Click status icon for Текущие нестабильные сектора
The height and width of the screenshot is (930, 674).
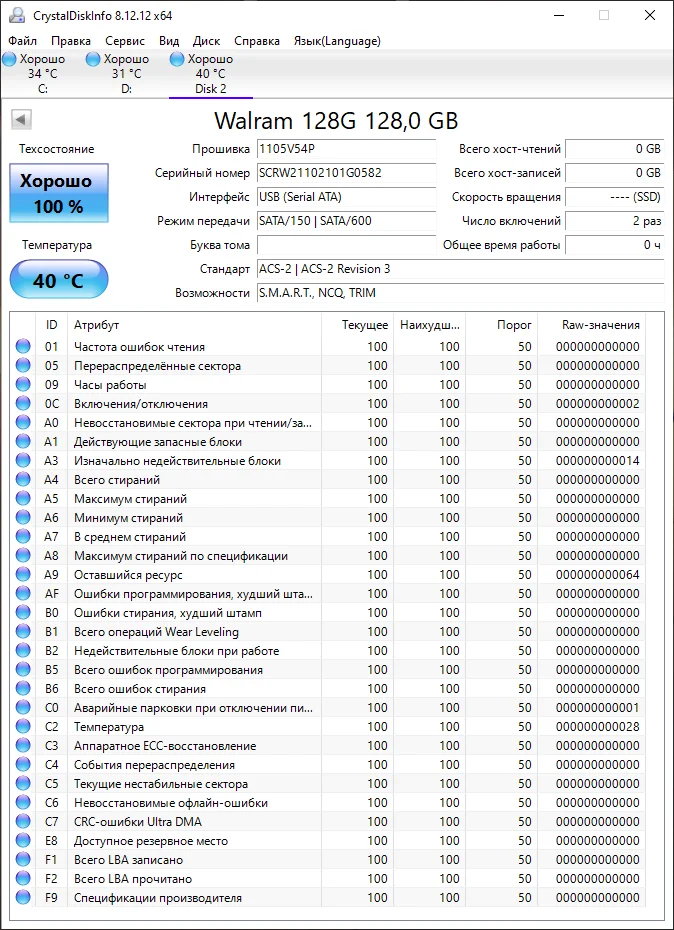tap(23, 784)
